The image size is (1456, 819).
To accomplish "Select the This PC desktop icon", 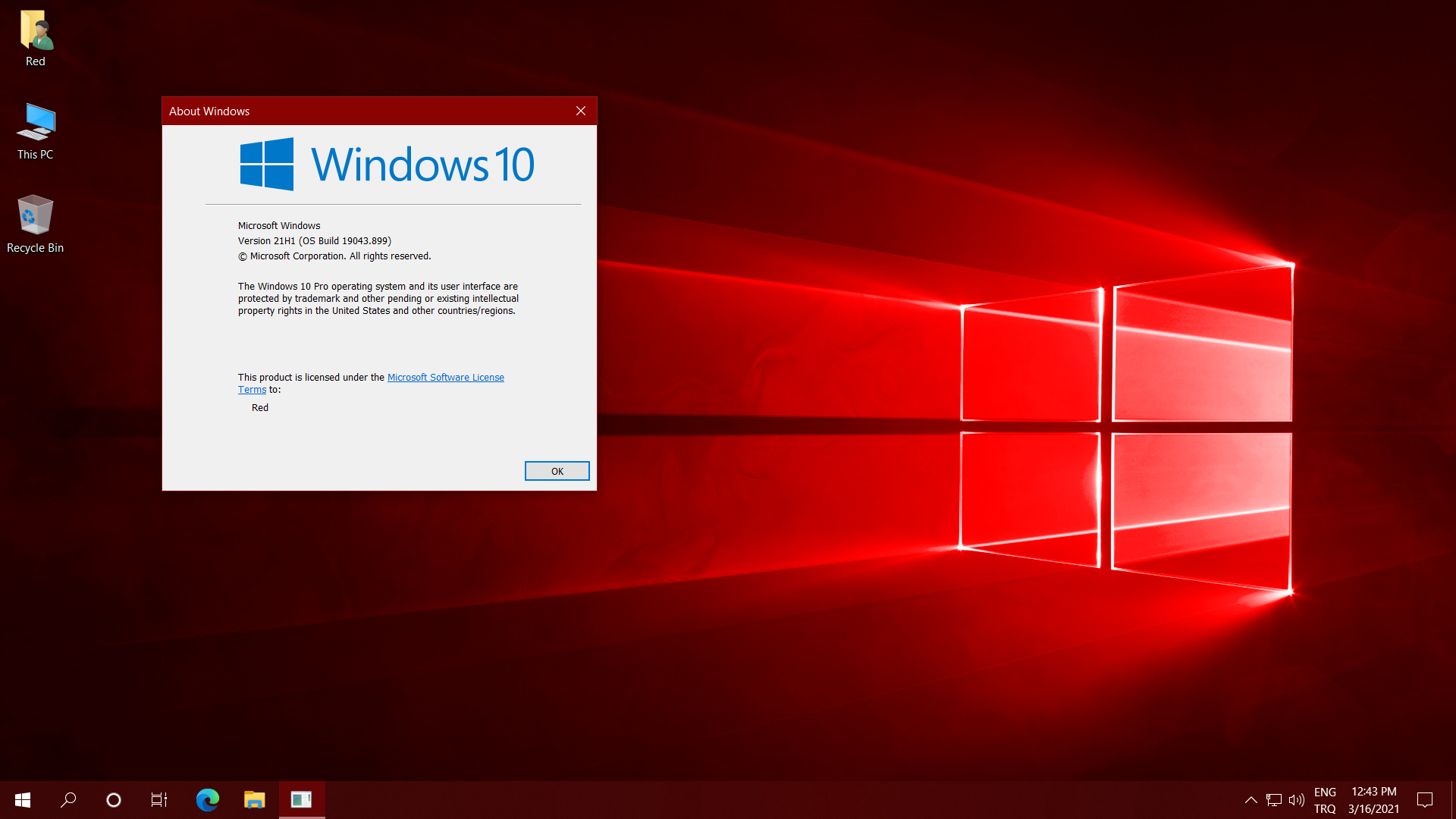I will (x=36, y=130).
